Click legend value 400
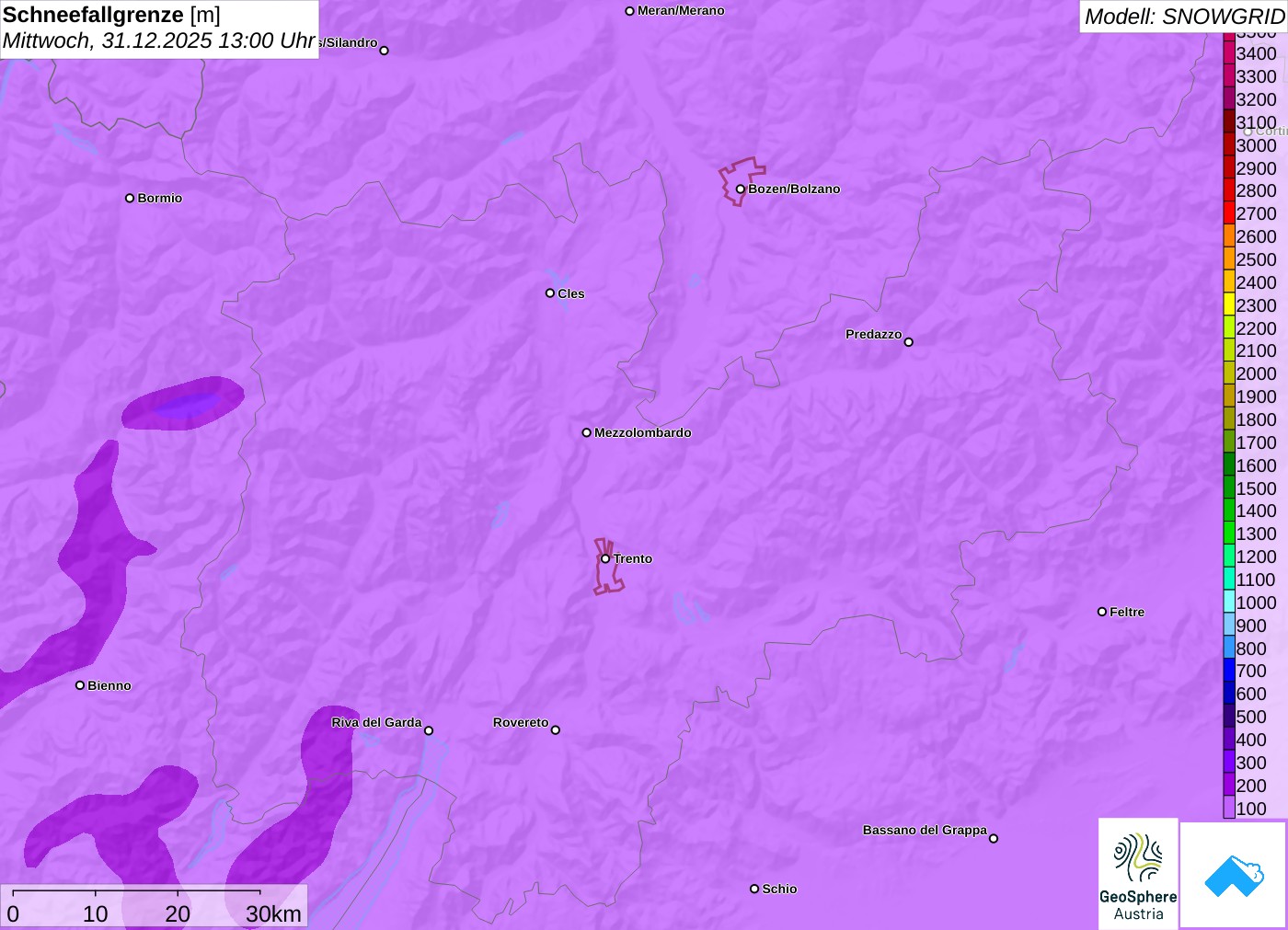The width and height of the screenshot is (1288, 930). pos(1251,740)
